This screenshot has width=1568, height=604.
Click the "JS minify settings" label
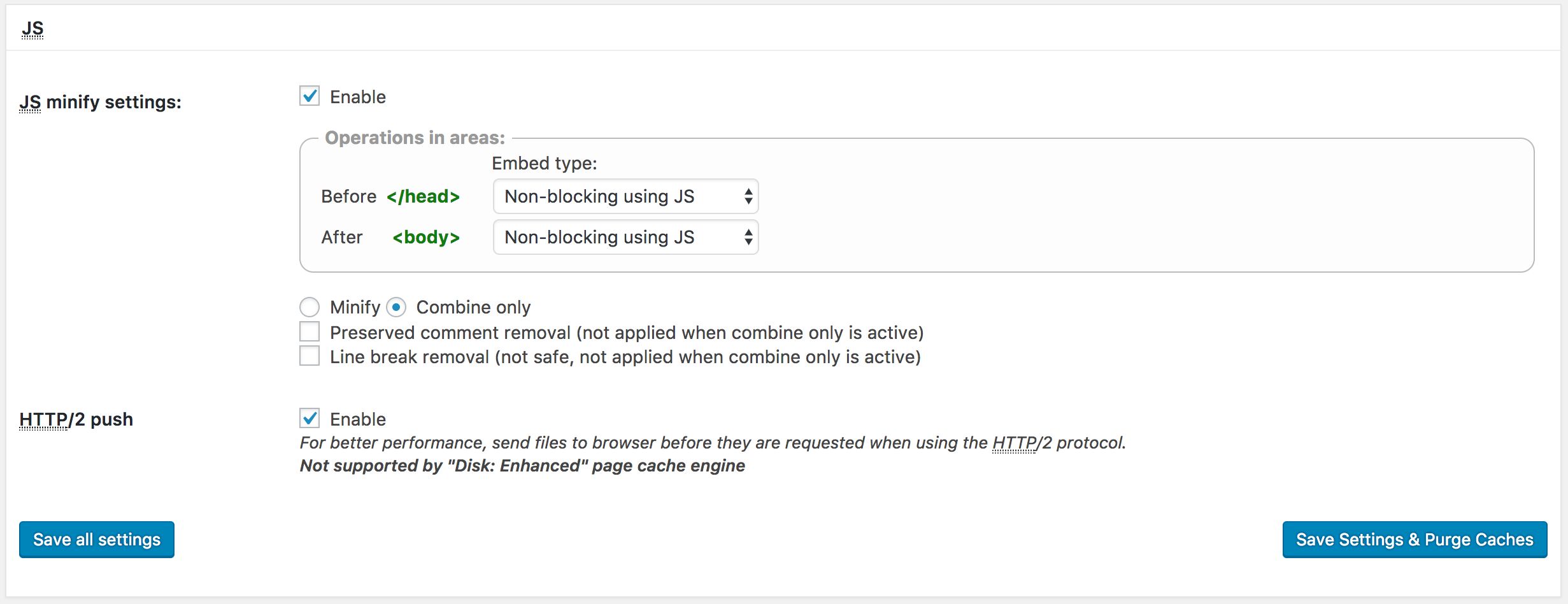click(x=100, y=100)
